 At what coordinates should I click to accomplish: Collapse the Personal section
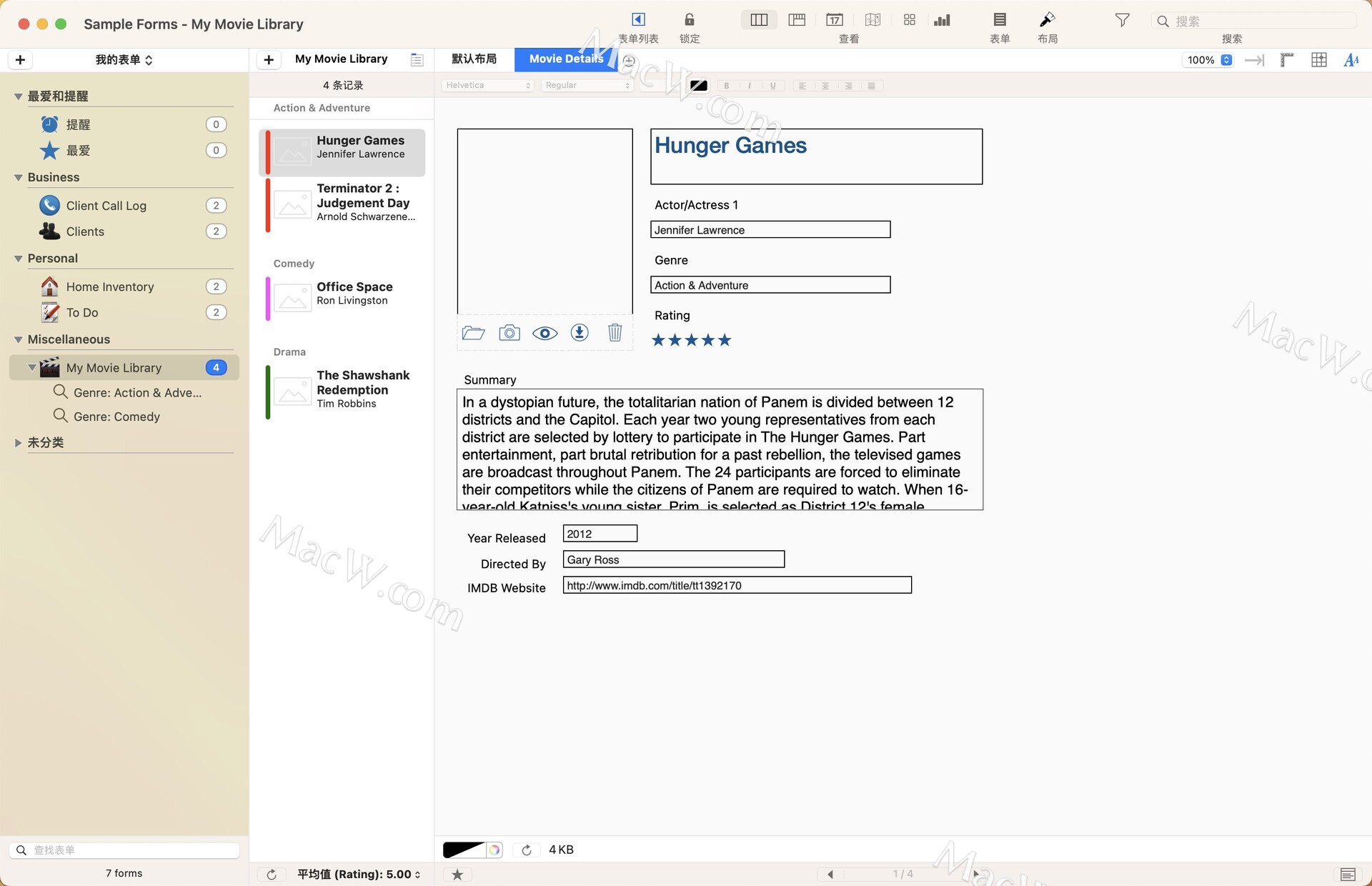pos(19,259)
